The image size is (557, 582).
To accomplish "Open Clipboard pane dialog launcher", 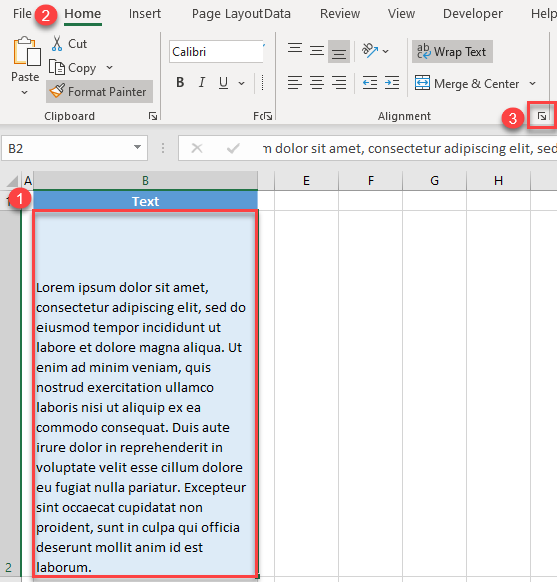I will click(x=153, y=117).
